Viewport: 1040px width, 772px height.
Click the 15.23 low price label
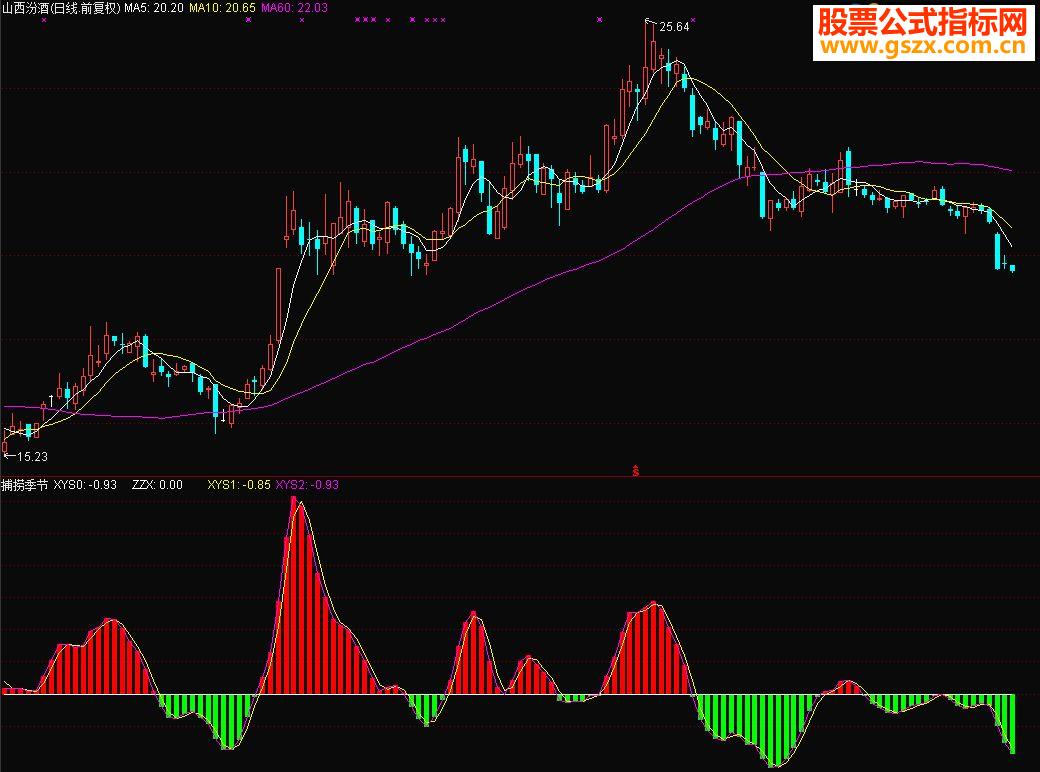(x=32, y=456)
